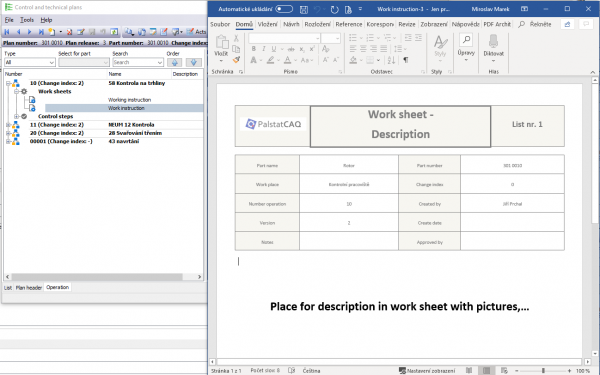Open bullet list dropdown arrow
The height and width of the screenshot is (375, 600).
pos(361,38)
